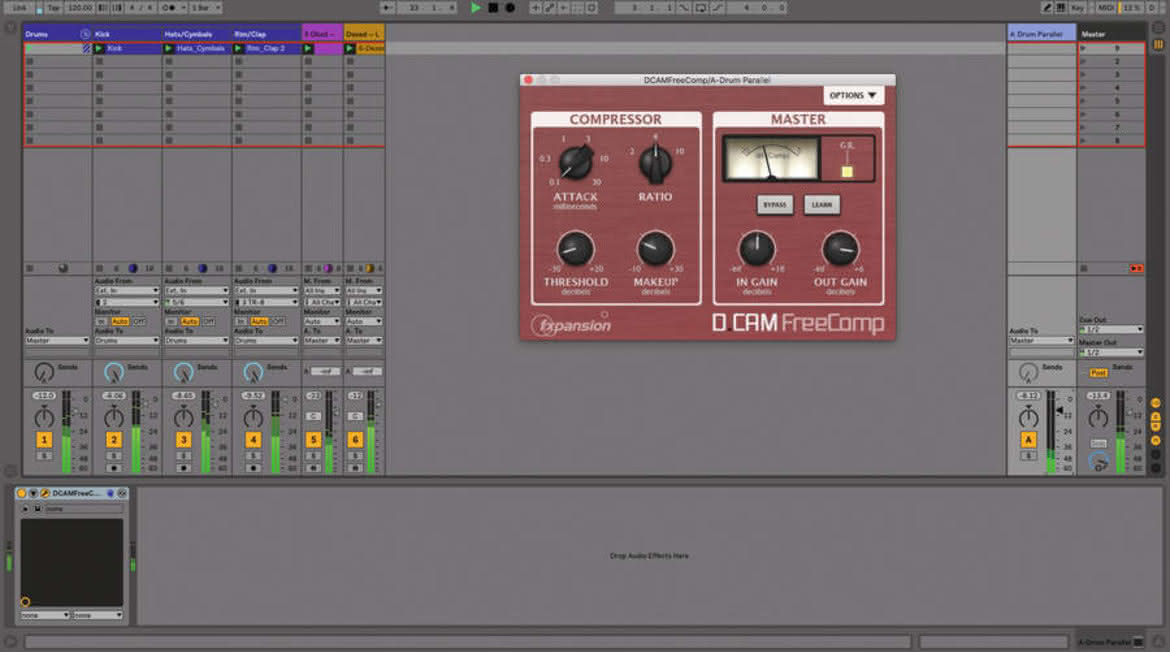Toggle track 4 activator button
Screen dimensions: 1170x652
[253, 439]
